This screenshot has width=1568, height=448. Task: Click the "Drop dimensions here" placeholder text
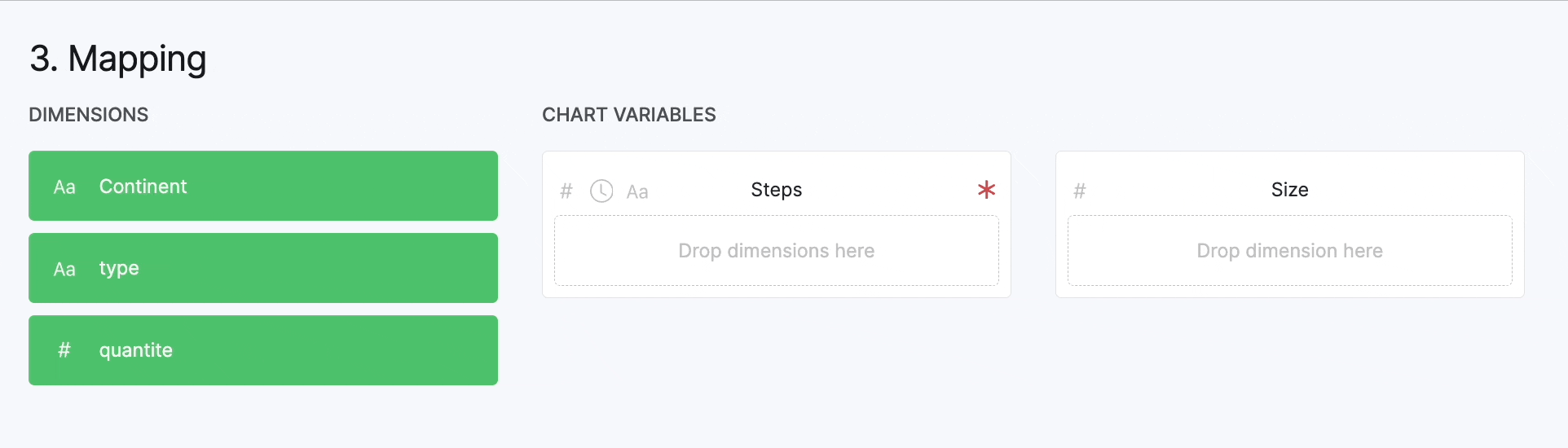[776, 251]
